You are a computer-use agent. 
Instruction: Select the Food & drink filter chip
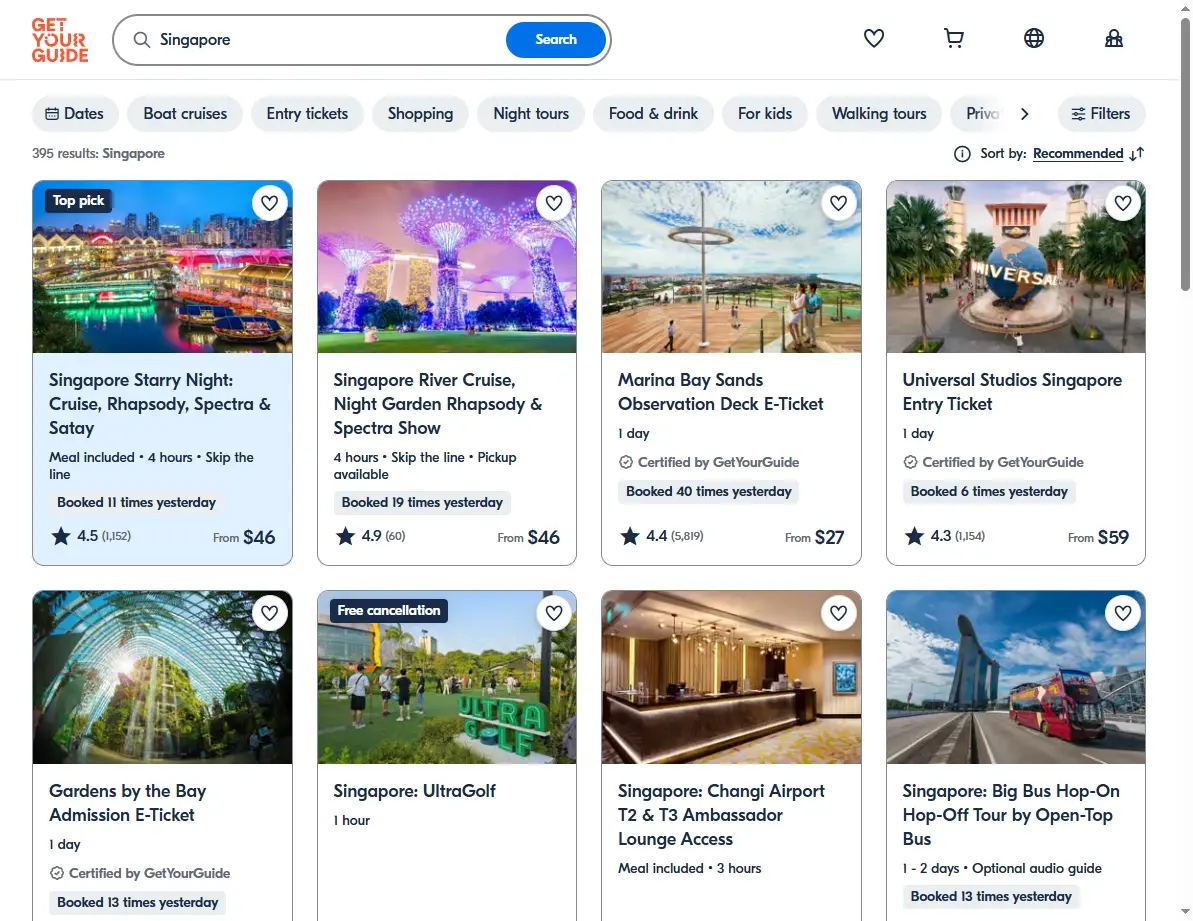tap(653, 113)
